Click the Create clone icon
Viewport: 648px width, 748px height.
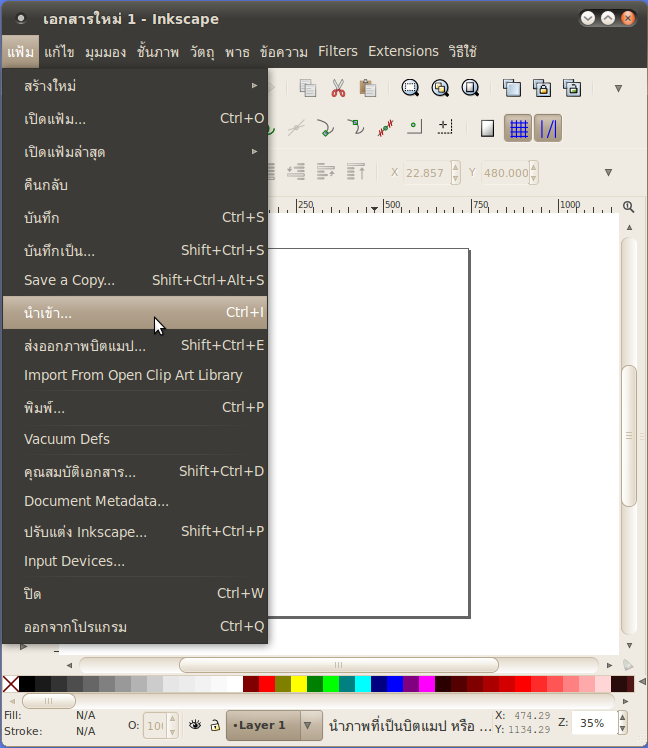pyautogui.click(x=542, y=88)
